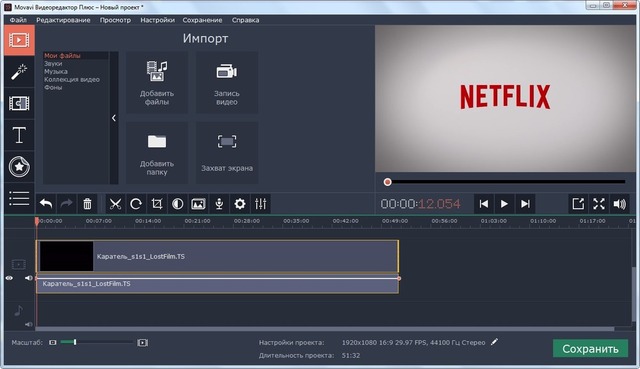Image resolution: width=640 pixels, height=369 pixels.
Task: Open the Titles text tab
Action: click(19, 135)
